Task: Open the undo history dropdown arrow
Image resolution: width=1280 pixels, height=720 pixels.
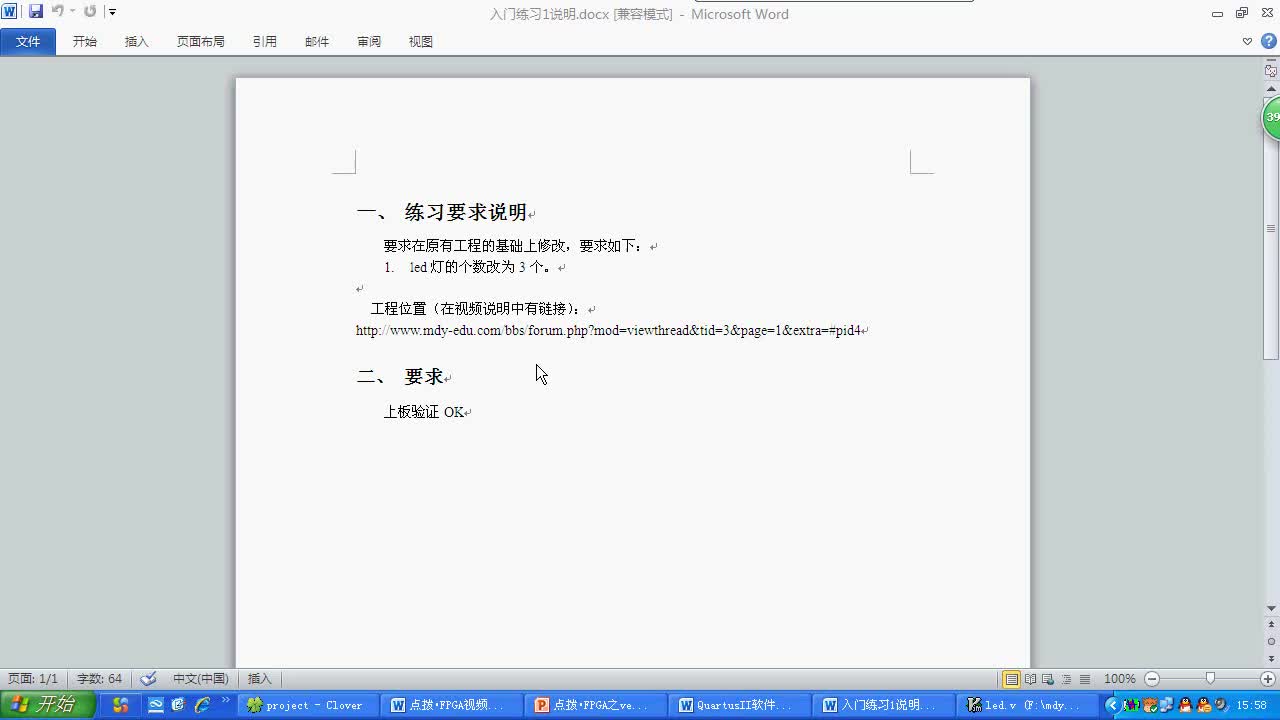Action: pyautogui.click(x=72, y=11)
